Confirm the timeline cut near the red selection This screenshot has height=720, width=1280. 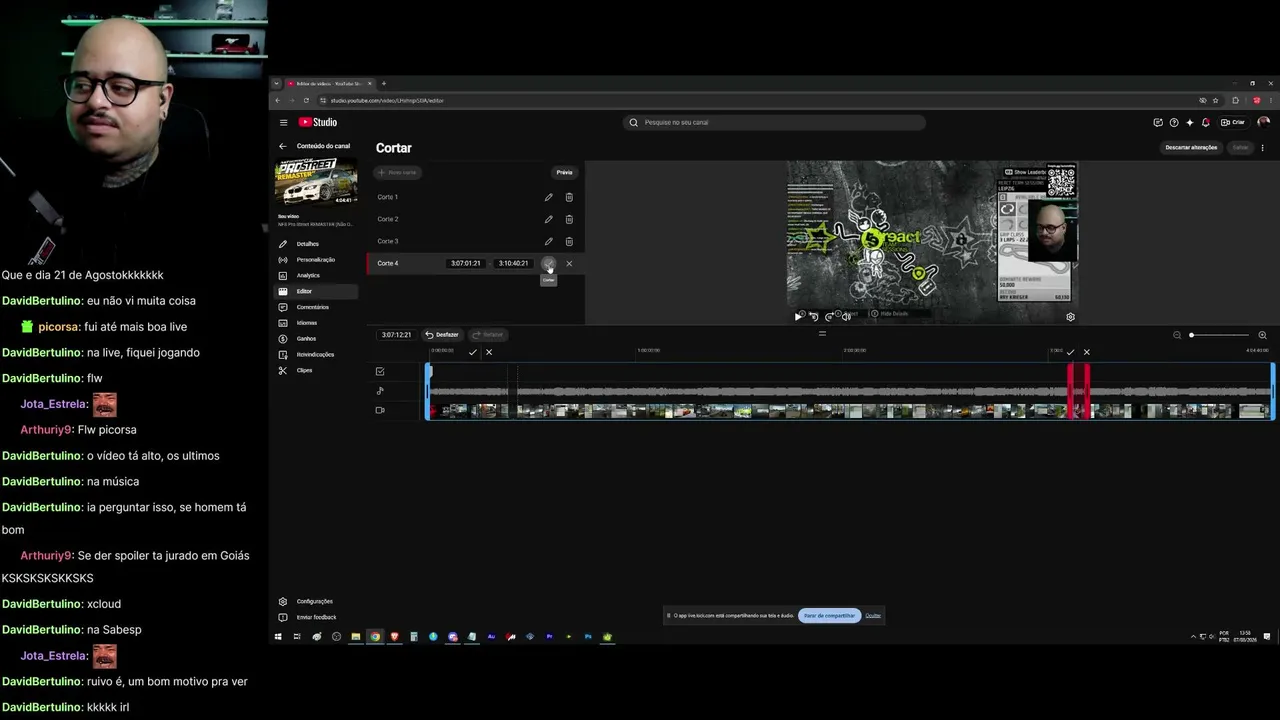coord(1070,352)
